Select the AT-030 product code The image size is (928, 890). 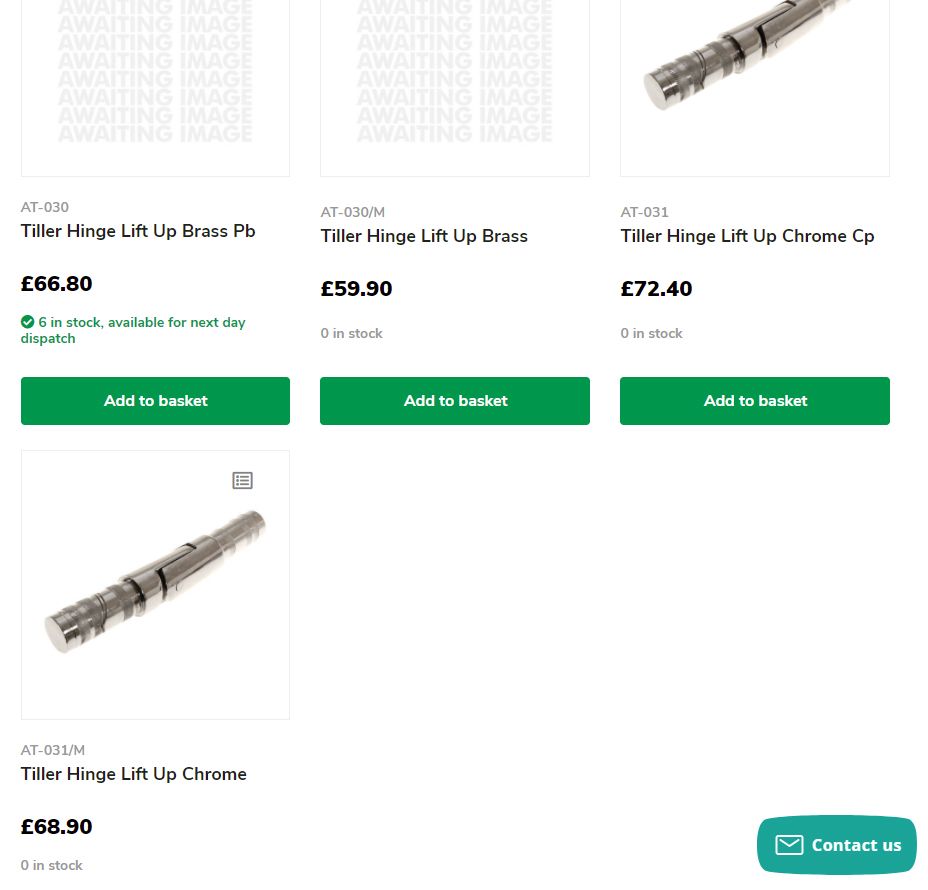coord(44,207)
